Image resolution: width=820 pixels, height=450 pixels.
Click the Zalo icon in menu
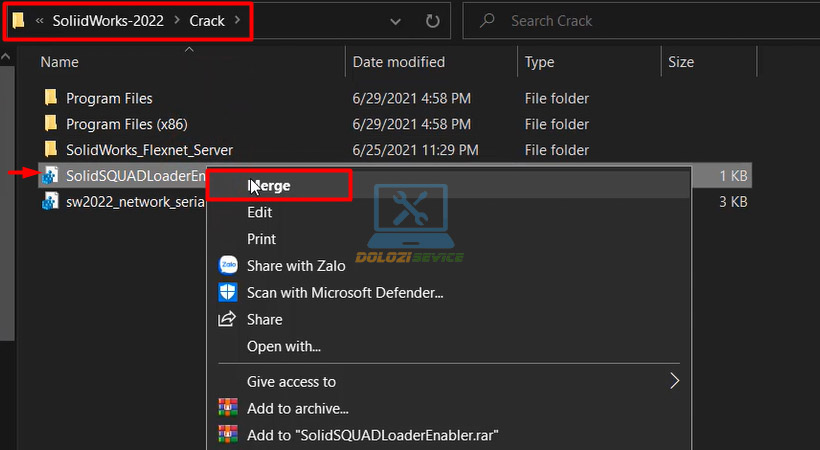[x=228, y=265]
